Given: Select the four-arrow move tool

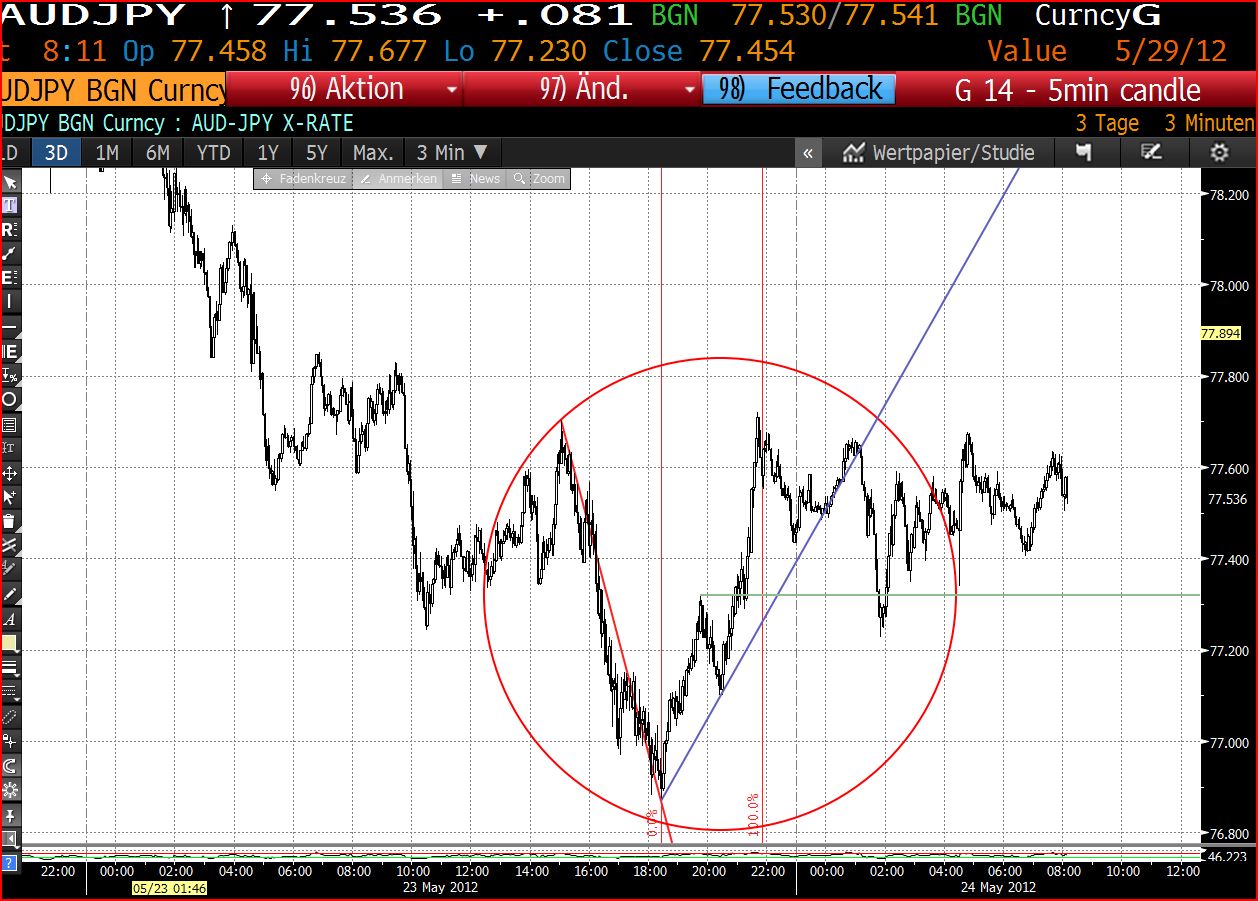Looking at the screenshot, I should [x=12, y=471].
